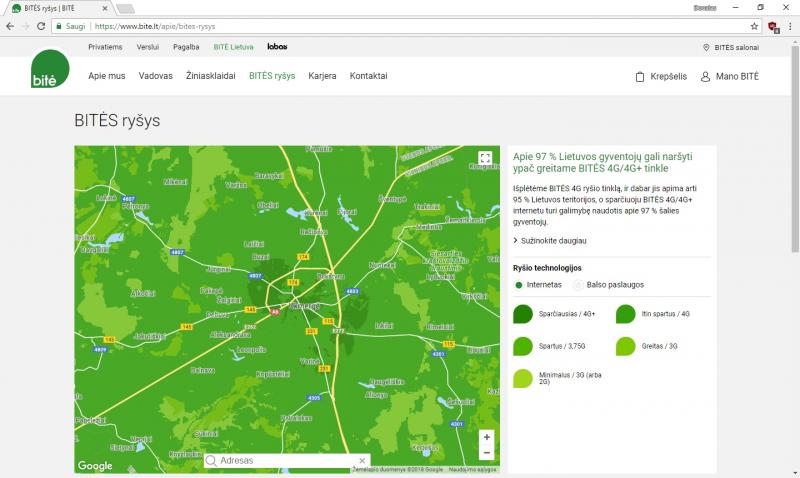Click the BITĖ green logo
Screen dimensions: 800x478
click(x=50, y=69)
